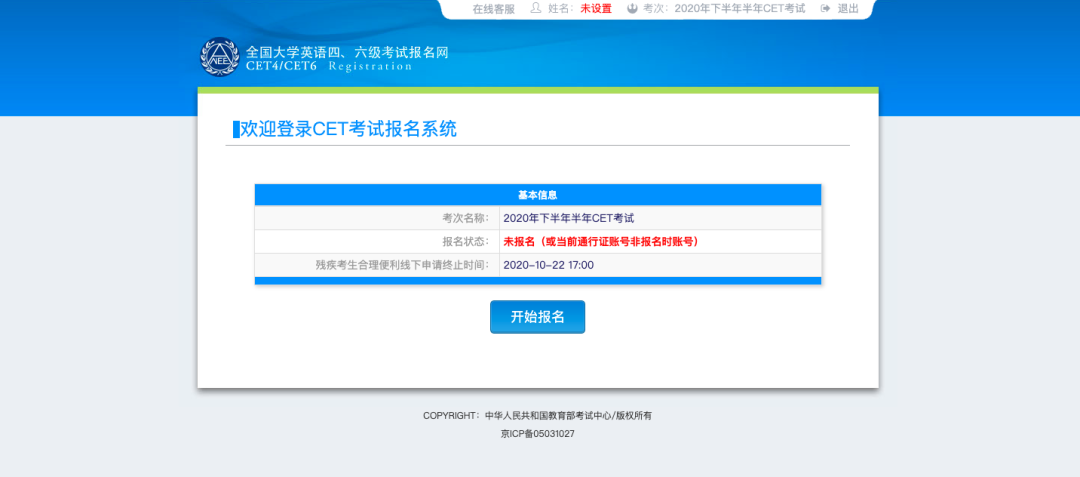The width and height of the screenshot is (1080, 477).
Task: Open the 在线客服 online support link
Action: click(493, 9)
